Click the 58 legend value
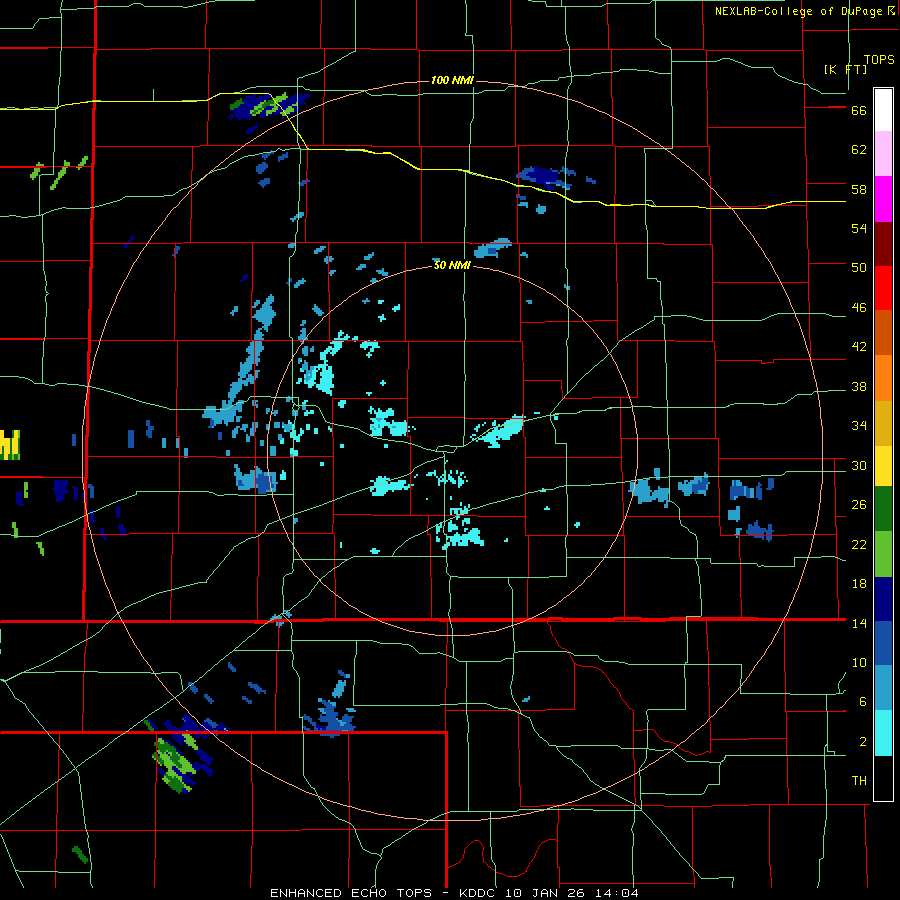This screenshot has height=900, width=900. [859, 189]
